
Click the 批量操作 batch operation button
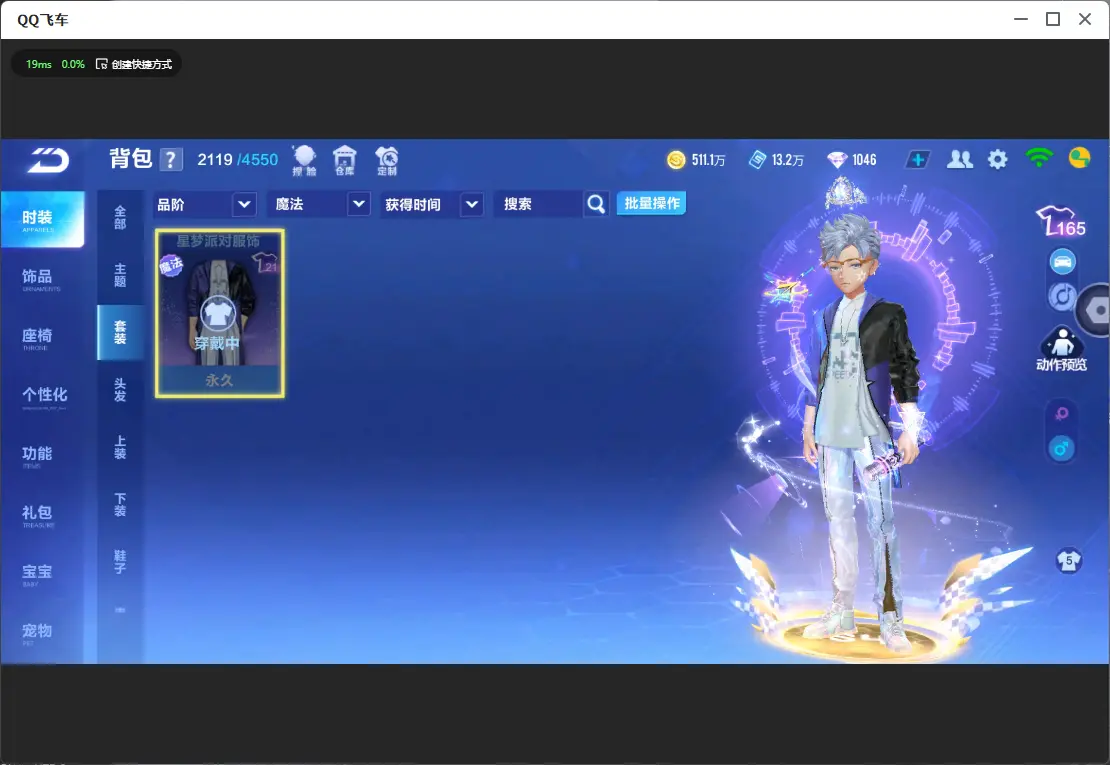pyautogui.click(x=651, y=204)
